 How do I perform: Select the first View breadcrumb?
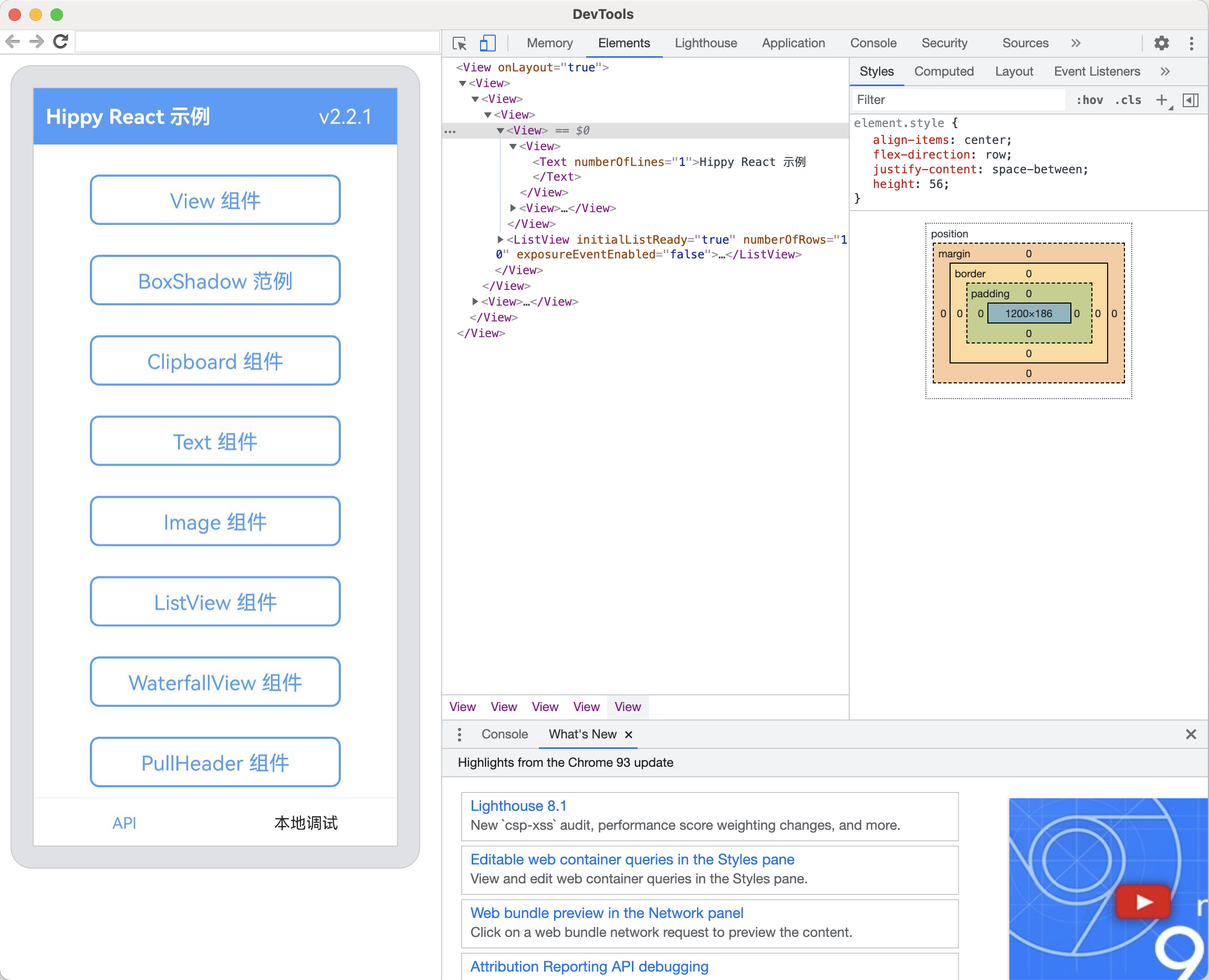tap(462, 707)
